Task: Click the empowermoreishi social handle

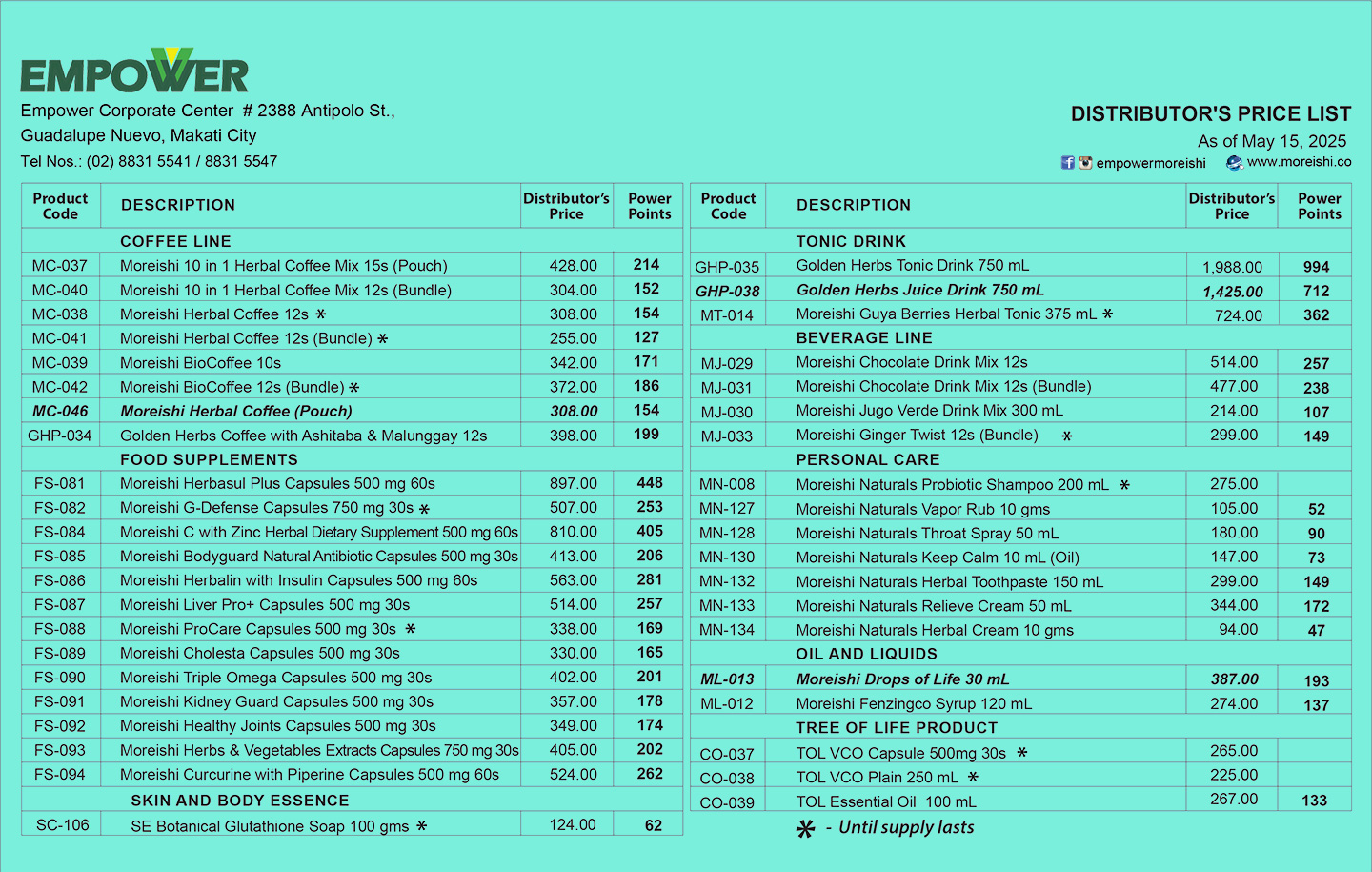Action: [x=1151, y=163]
